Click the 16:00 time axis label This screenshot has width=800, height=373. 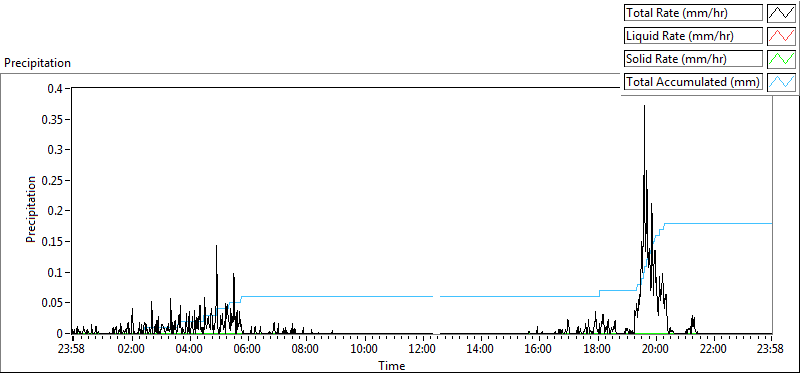tap(538, 350)
